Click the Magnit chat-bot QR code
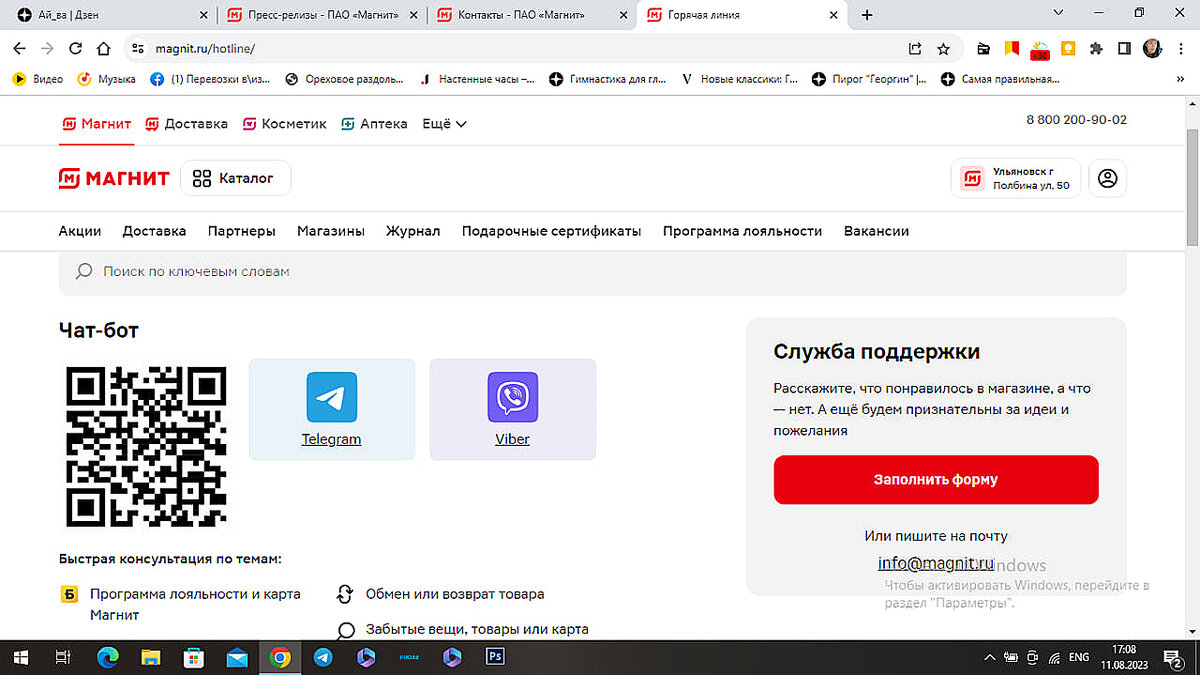Screen dimensions: 1200x675 pos(146,446)
